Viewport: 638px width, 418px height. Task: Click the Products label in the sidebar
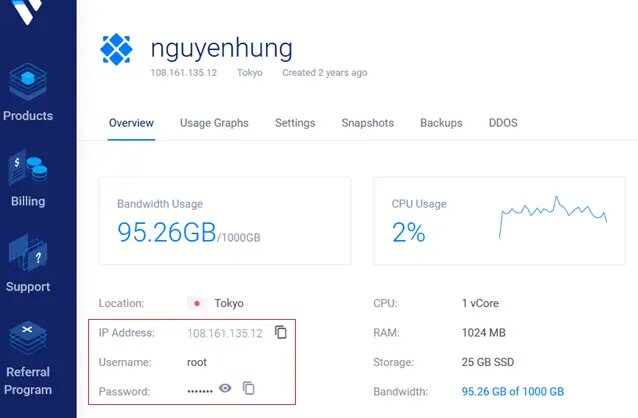[28, 116]
